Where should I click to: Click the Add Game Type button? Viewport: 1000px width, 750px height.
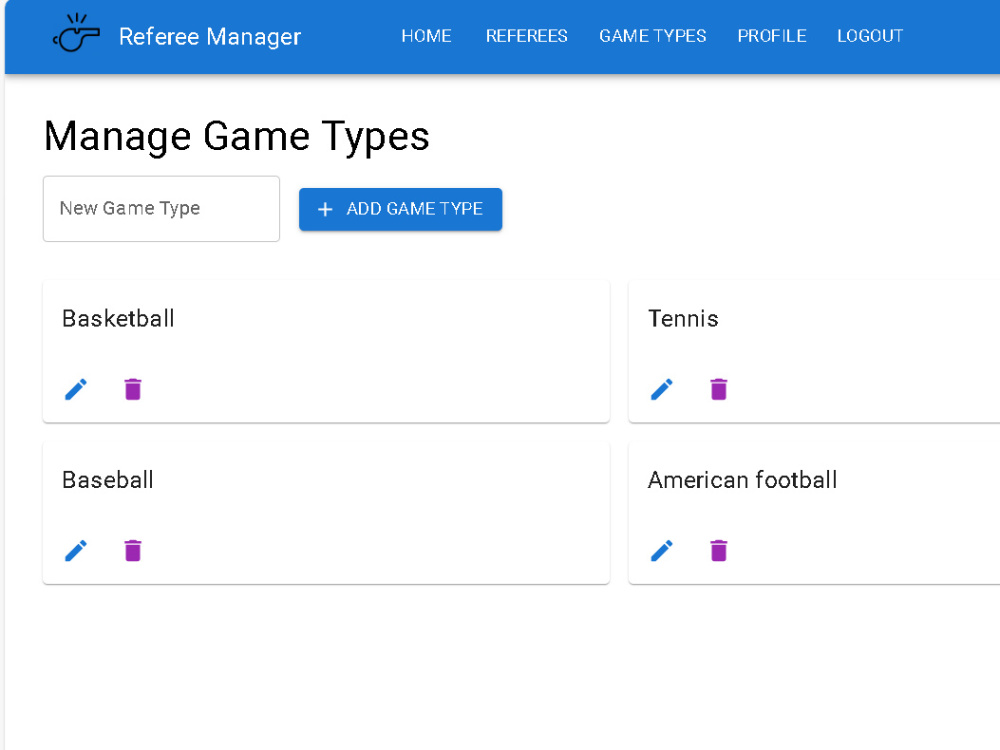[401, 209]
